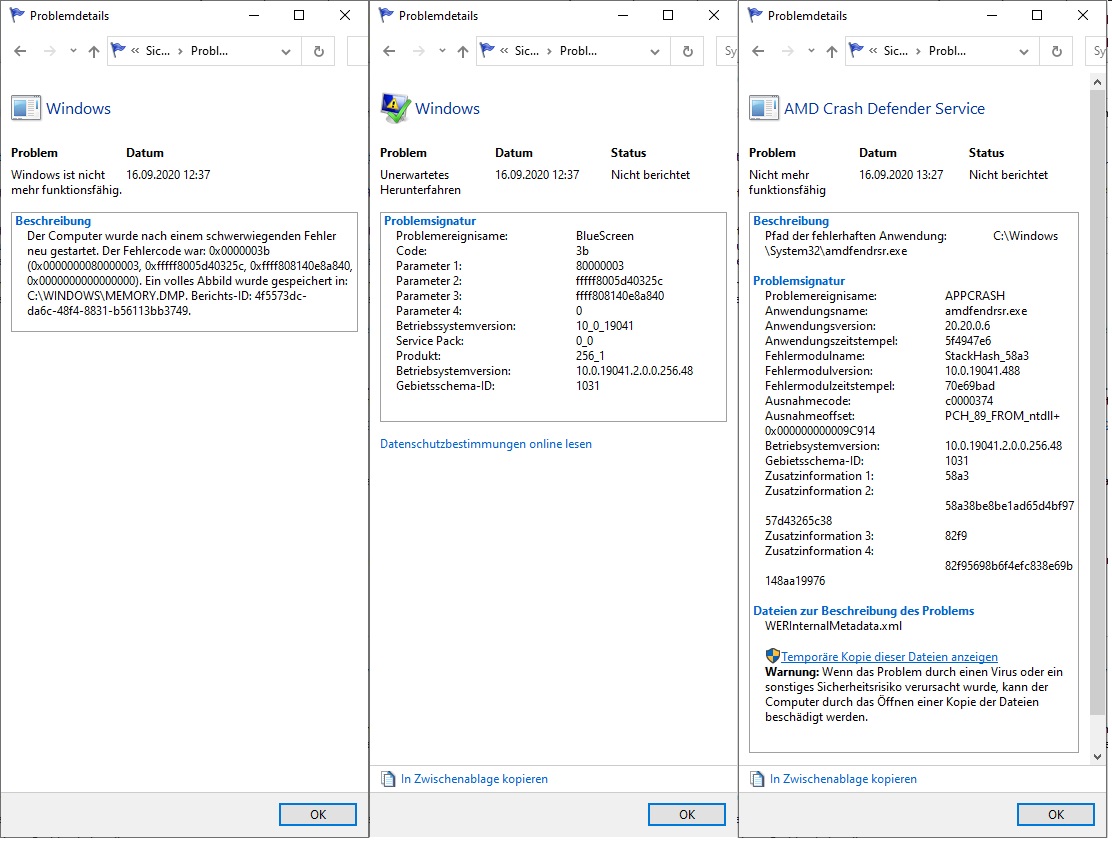Go back in the middle Problemdetails window
The image size is (1112, 842).
pos(389,51)
